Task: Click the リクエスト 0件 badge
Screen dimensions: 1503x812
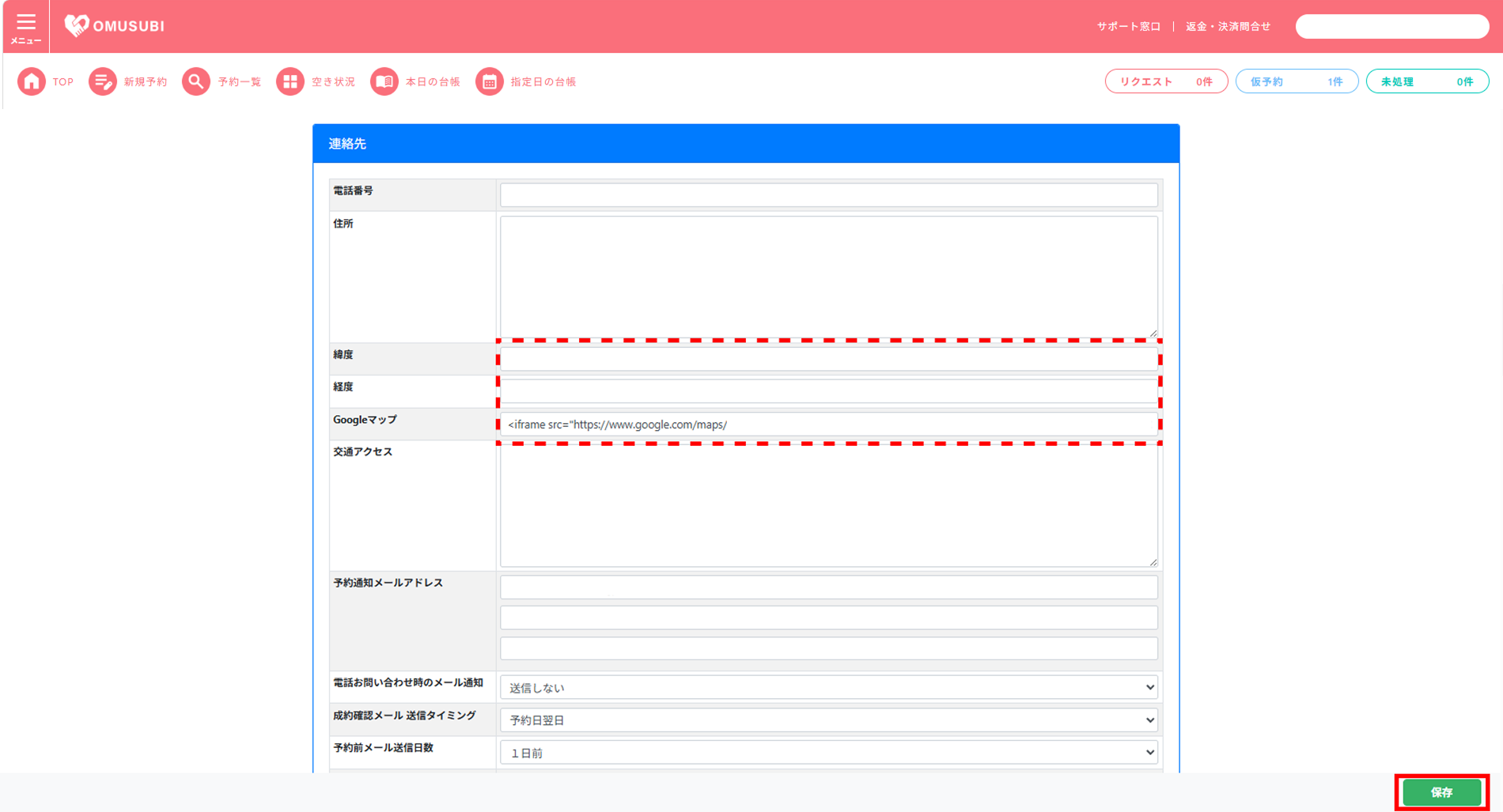Action: pos(1166,81)
